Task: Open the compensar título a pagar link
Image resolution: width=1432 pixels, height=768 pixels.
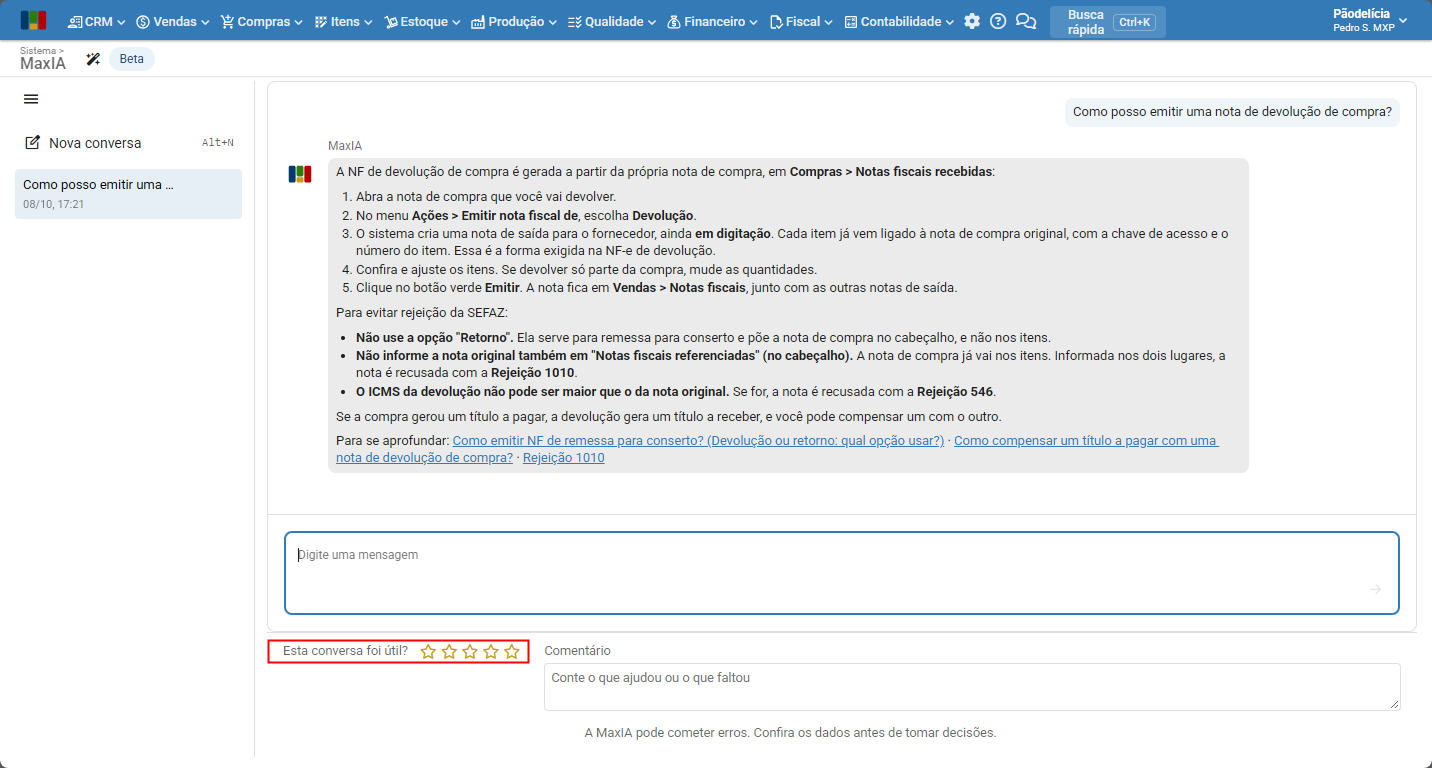Action: [777, 449]
